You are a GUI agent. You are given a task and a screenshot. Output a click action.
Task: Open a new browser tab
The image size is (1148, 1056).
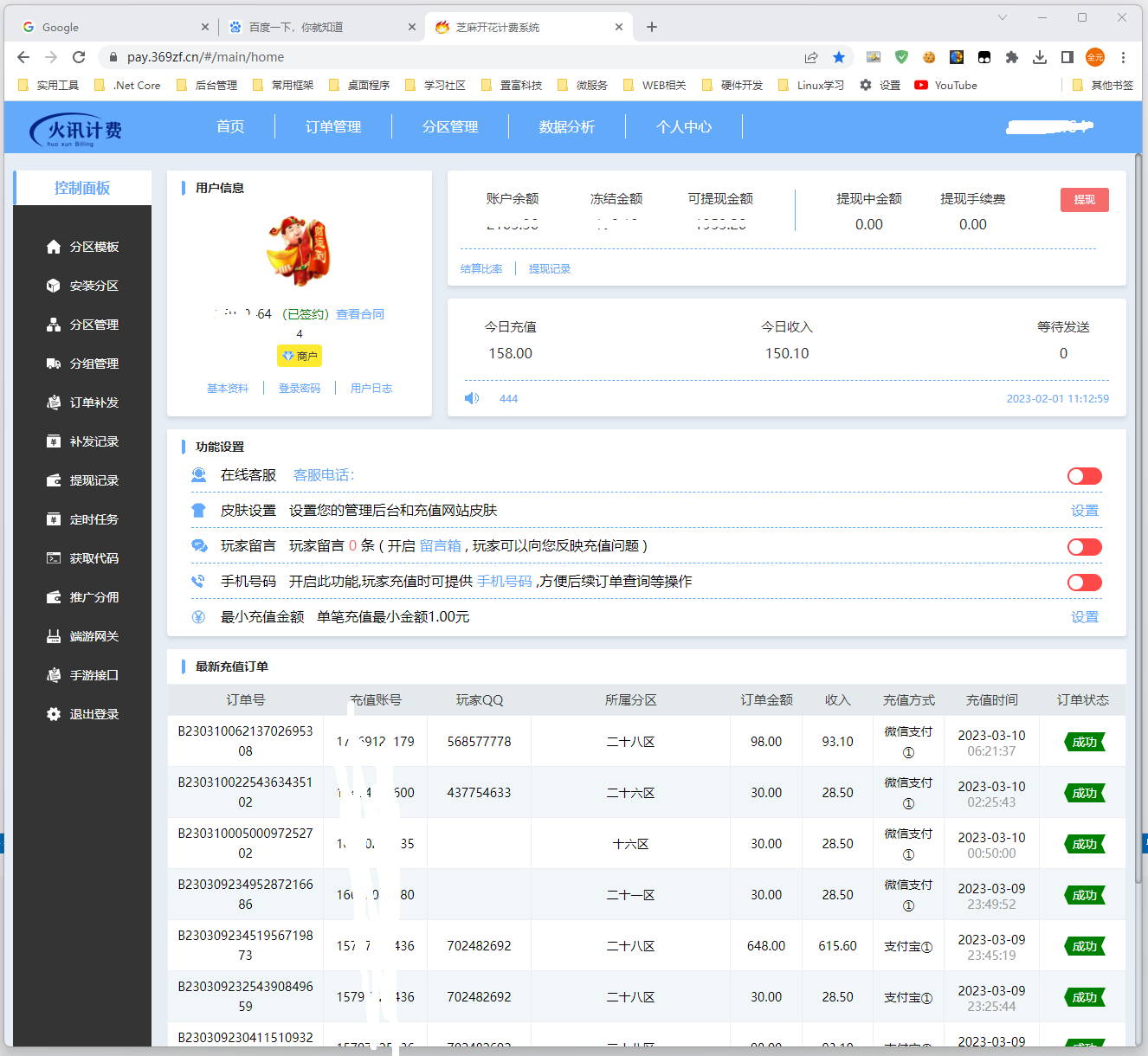click(652, 27)
